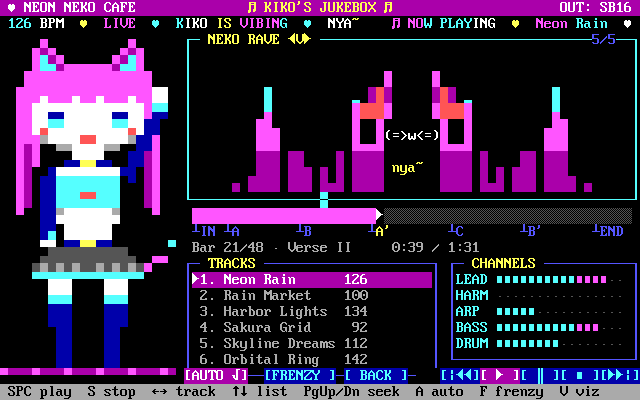Click the NEKO RAVE visualizer switch arrows
Image resolution: width=640 pixels, height=400 pixels.
click(300, 39)
